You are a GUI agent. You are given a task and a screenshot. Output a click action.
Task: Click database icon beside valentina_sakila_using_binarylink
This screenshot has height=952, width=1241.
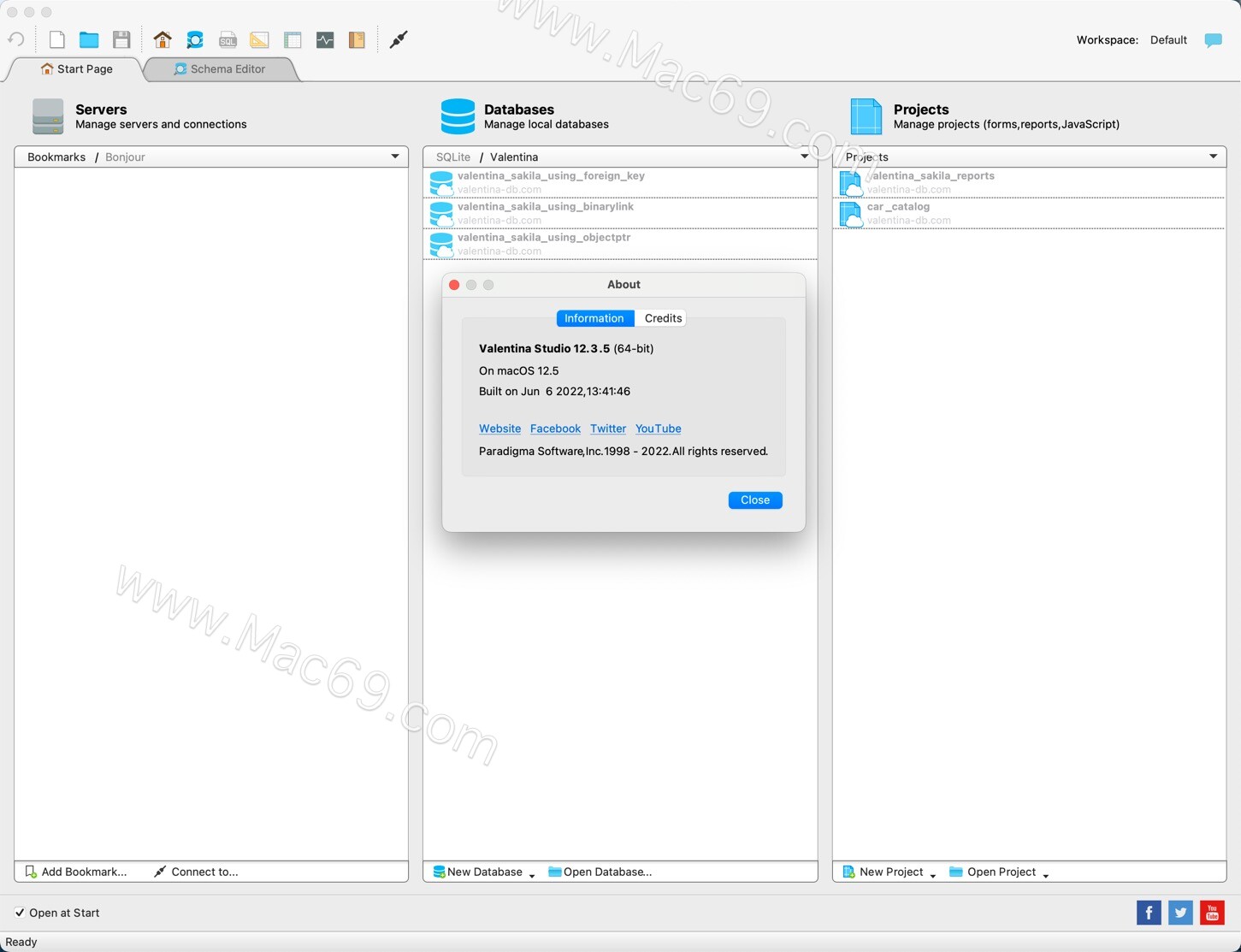click(441, 214)
